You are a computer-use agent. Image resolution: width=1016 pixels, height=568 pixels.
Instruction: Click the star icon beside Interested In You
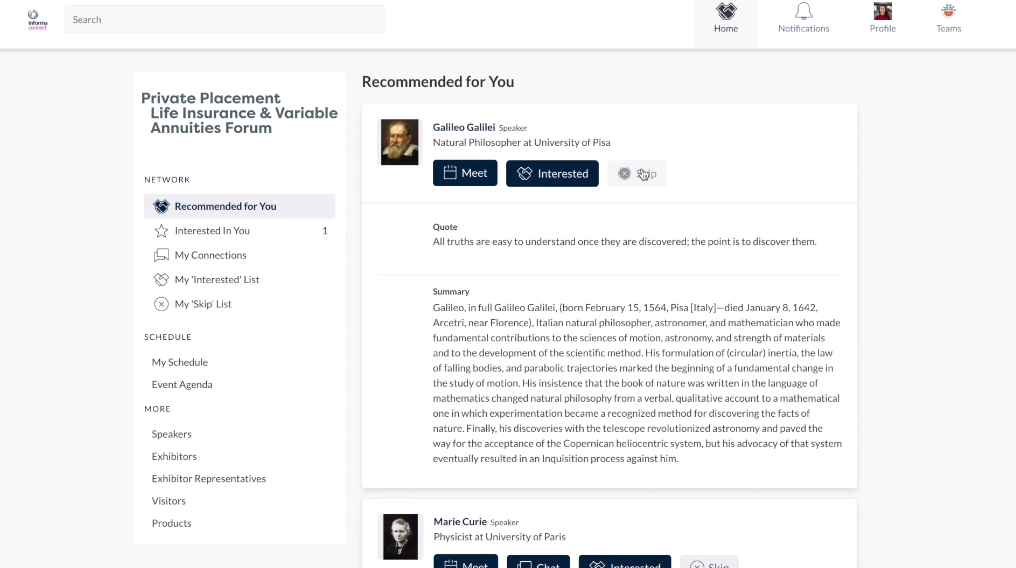pos(161,231)
